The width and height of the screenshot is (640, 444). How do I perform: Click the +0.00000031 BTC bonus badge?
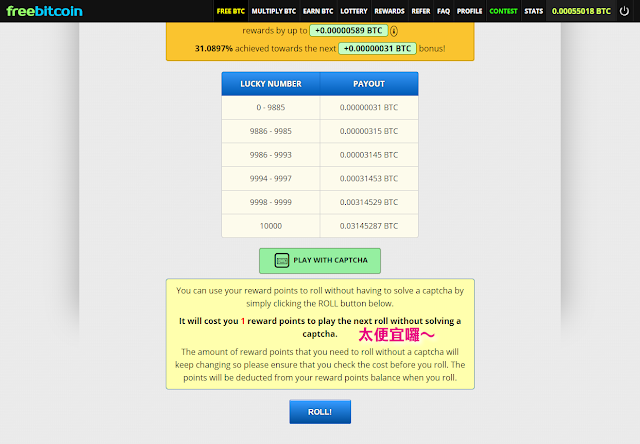[x=377, y=49]
